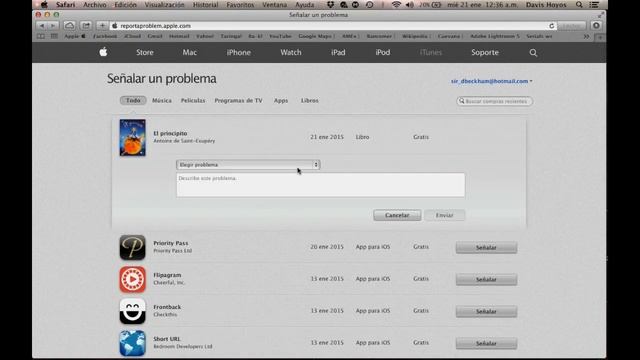
Task: Open the Dropbox menu bar icon
Action: coord(330,5)
